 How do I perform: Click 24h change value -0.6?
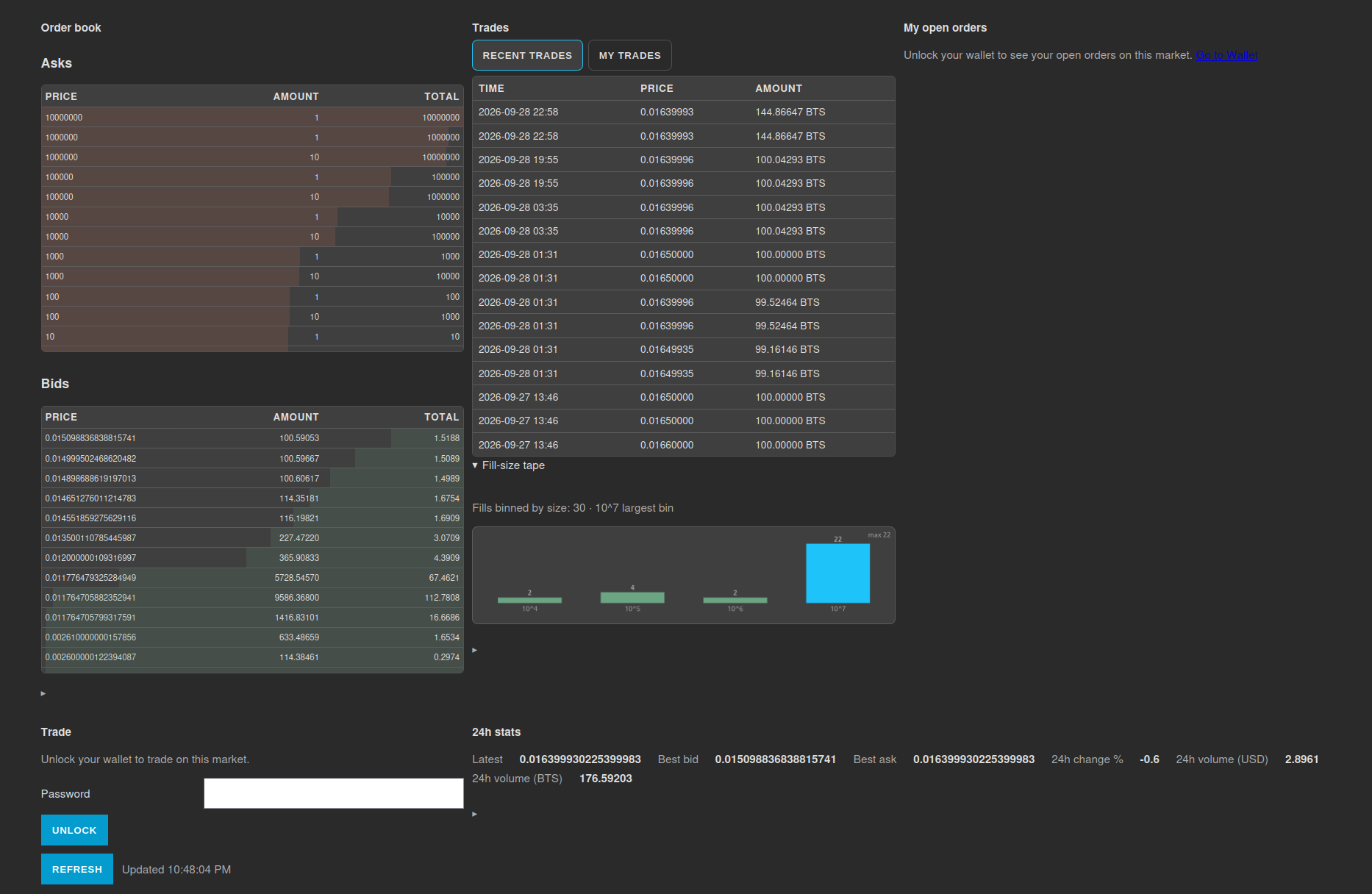[x=1149, y=759]
